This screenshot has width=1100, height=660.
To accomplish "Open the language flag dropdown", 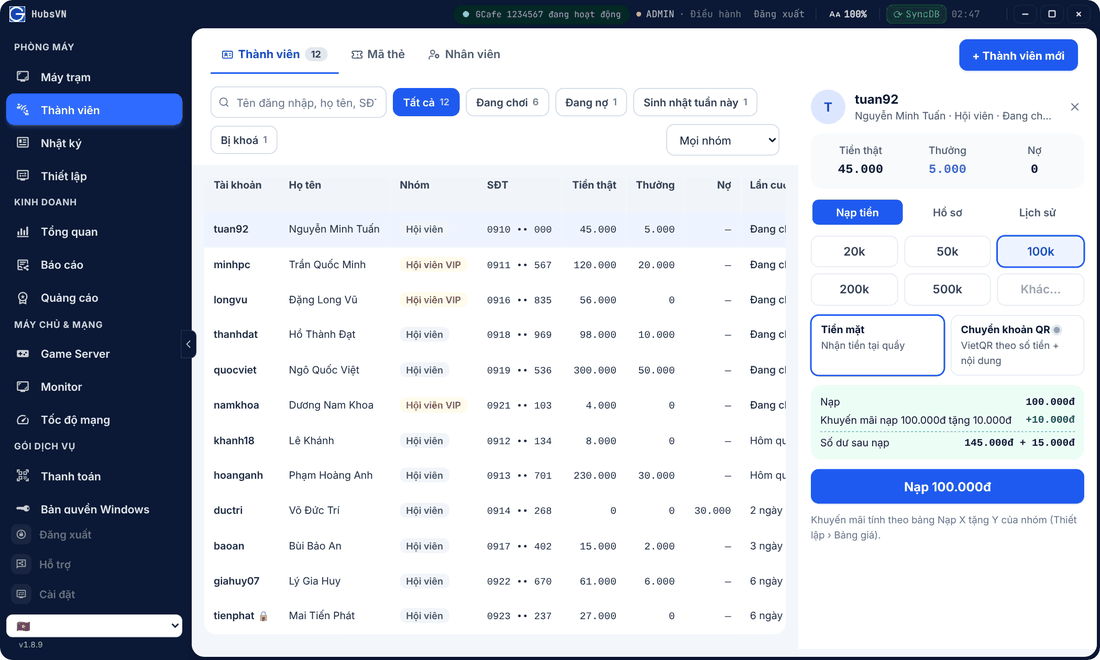I will point(94,626).
